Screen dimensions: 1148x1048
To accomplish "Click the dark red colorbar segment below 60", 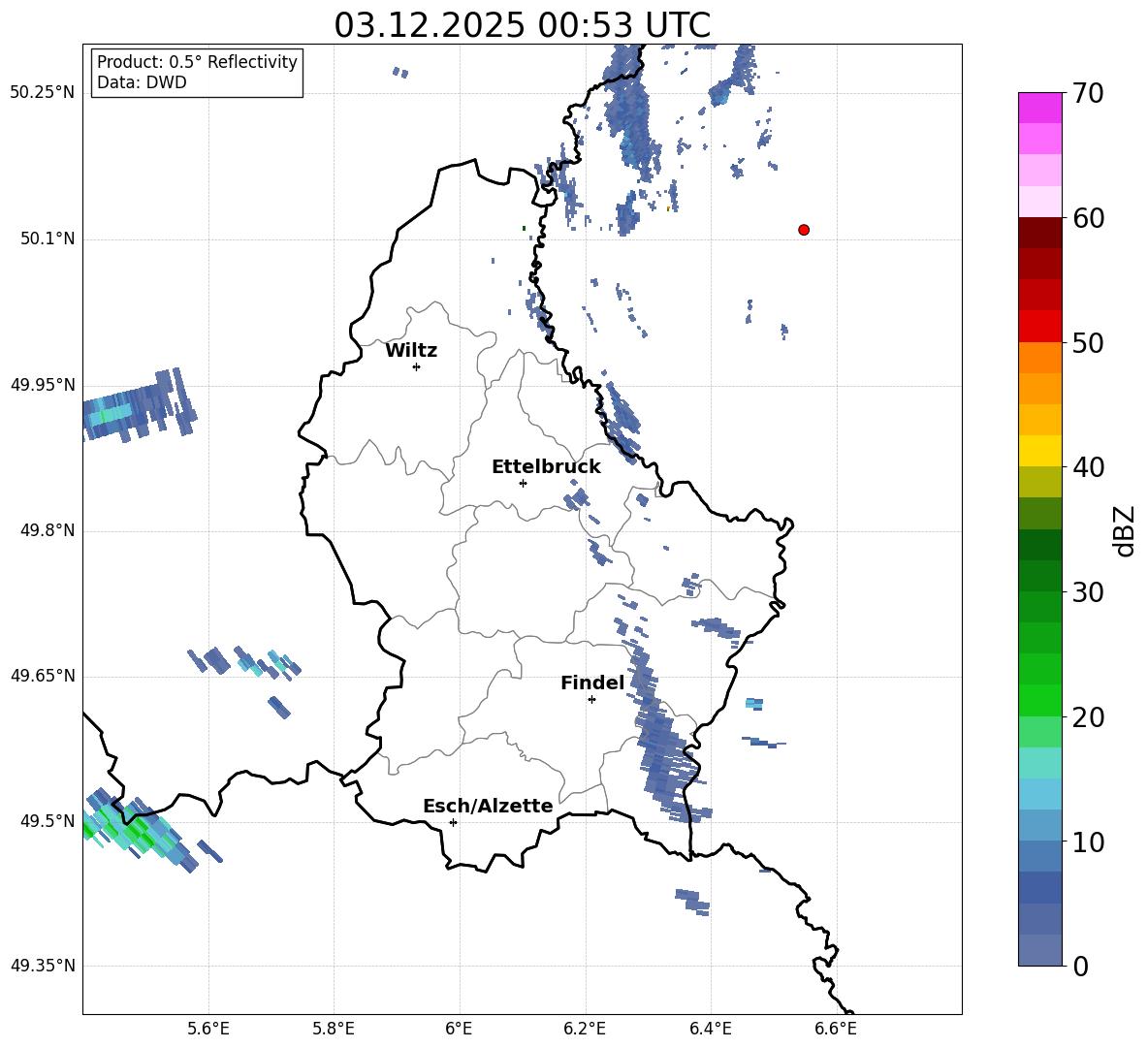I will click(x=1039, y=232).
